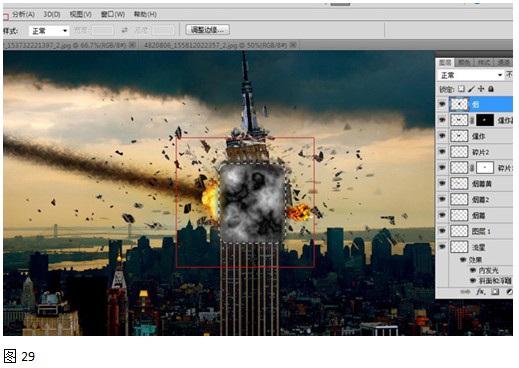This screenshot has height=368, width=519.
Task: Select the black layer mask thumbnail
Action: pyautogui.click(x=485, y=120)
